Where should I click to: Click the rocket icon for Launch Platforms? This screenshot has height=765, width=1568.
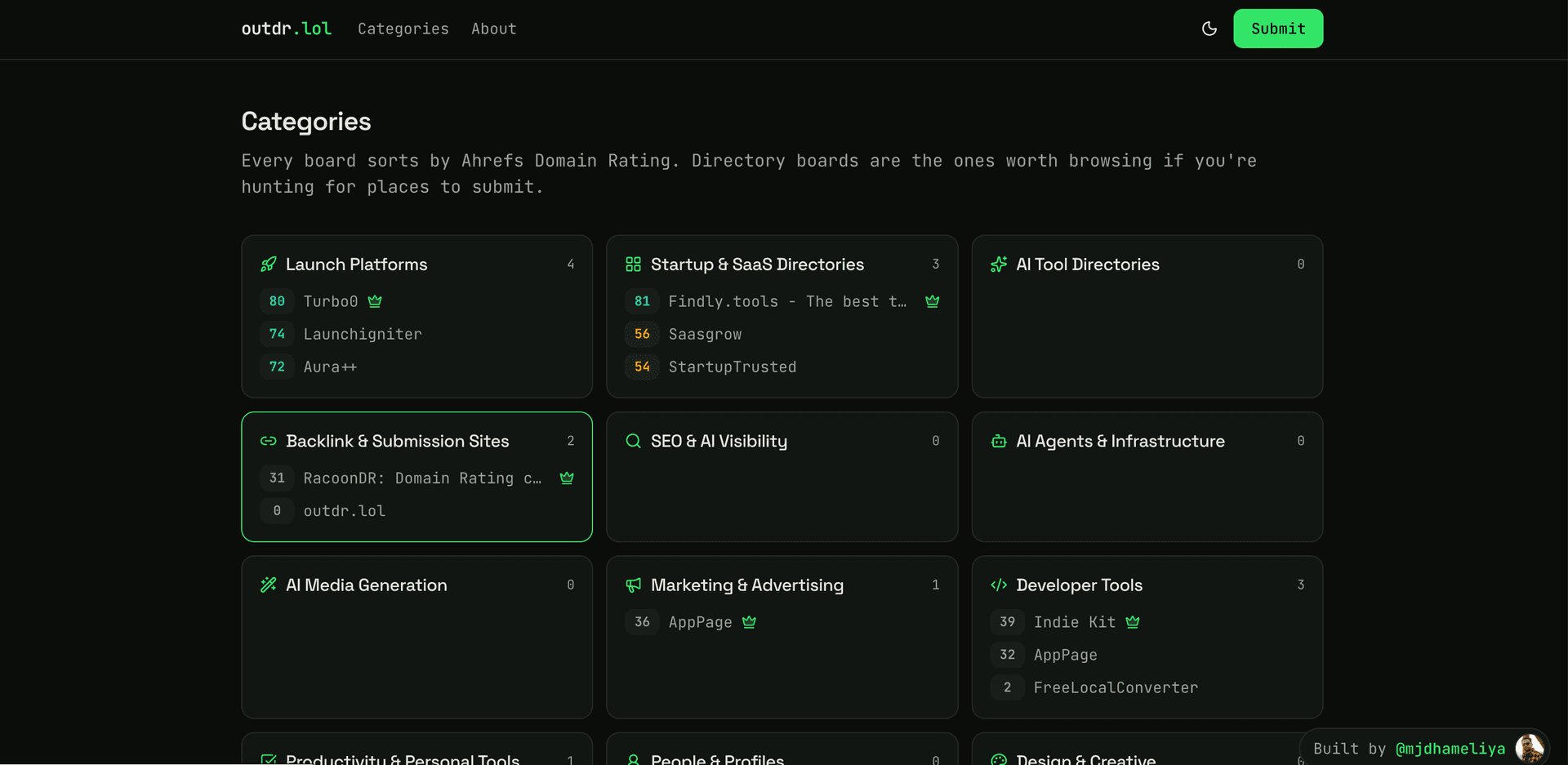(269, 265)
